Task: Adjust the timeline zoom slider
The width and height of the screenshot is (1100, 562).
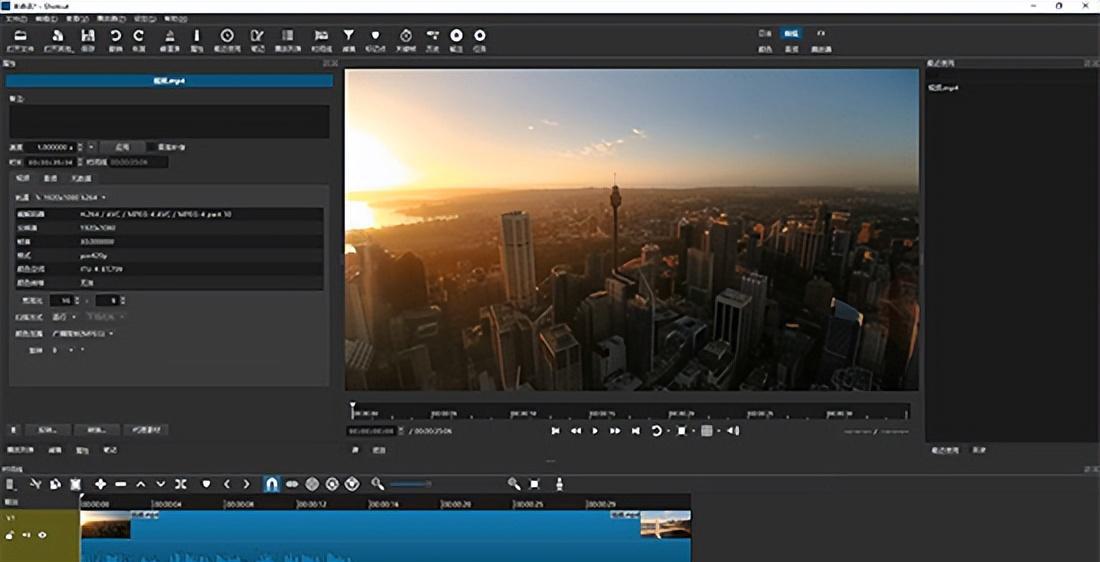Action: pyautogui.click(x=410, y=484)
